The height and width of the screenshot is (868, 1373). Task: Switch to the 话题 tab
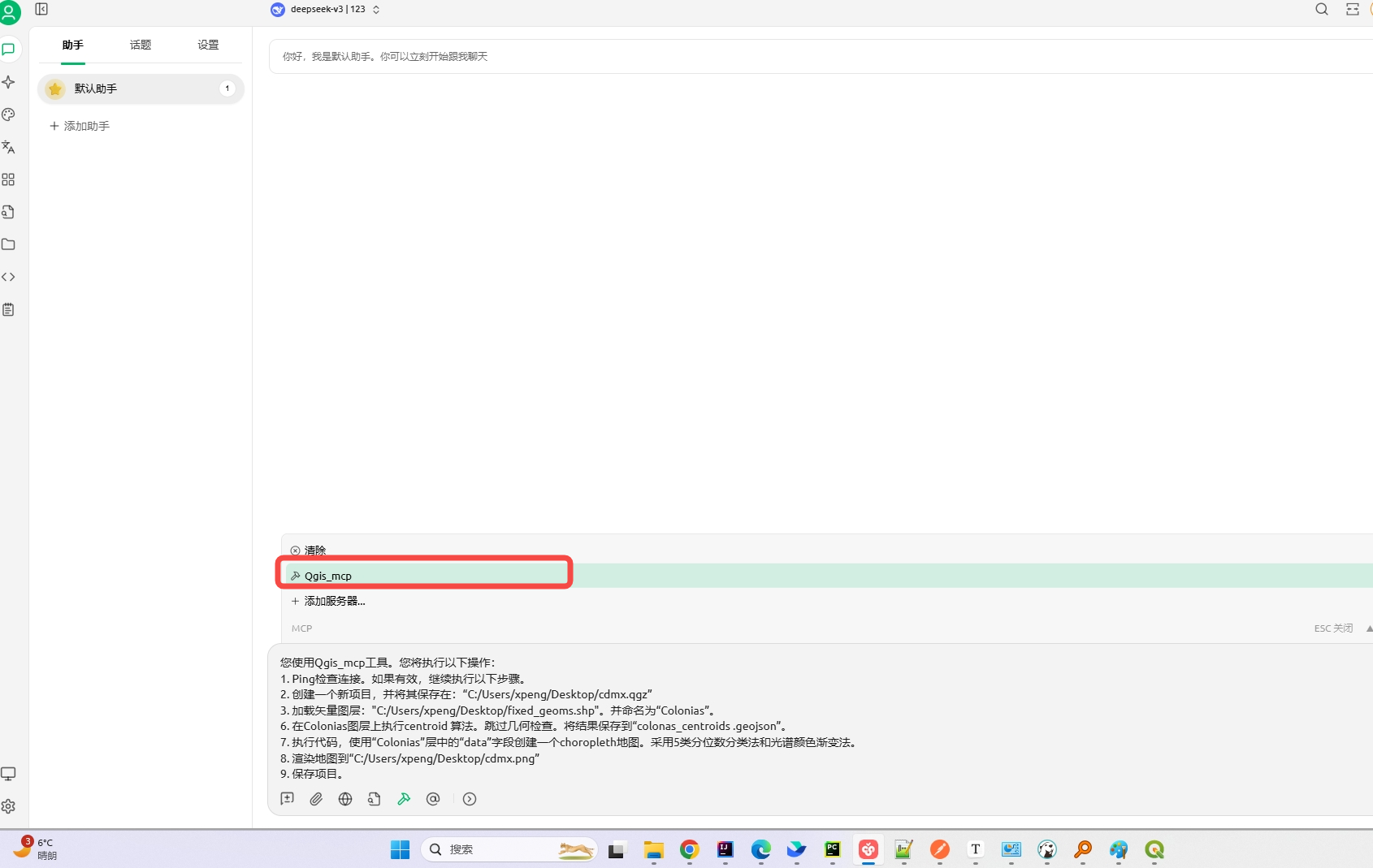pyautogui.click(x=139, y=45)
